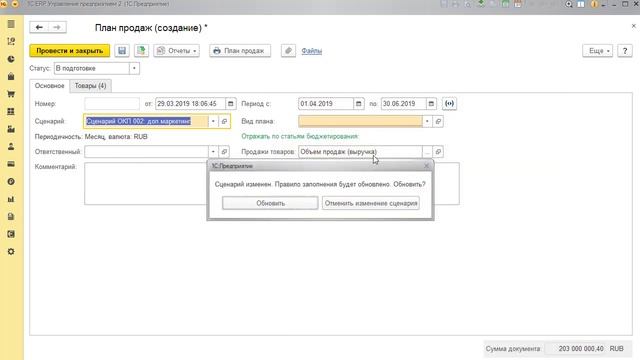Viewport: 640px width, 360px height.
Task: Open the Отчеты dropdown menu
Action: click(177, 51)
